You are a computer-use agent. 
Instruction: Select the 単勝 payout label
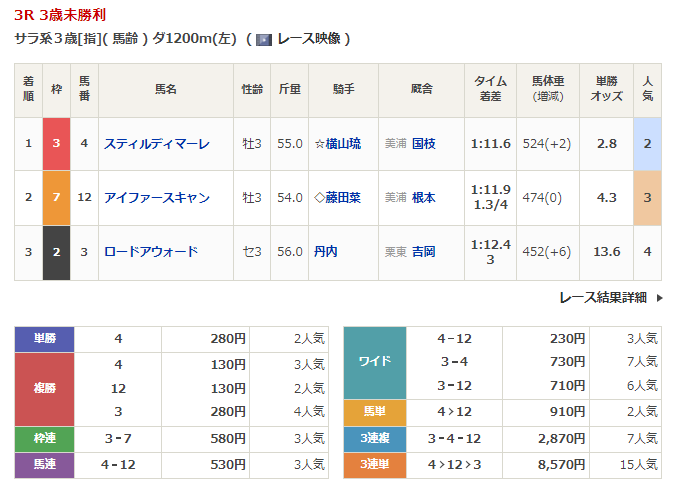coord(45,339)
